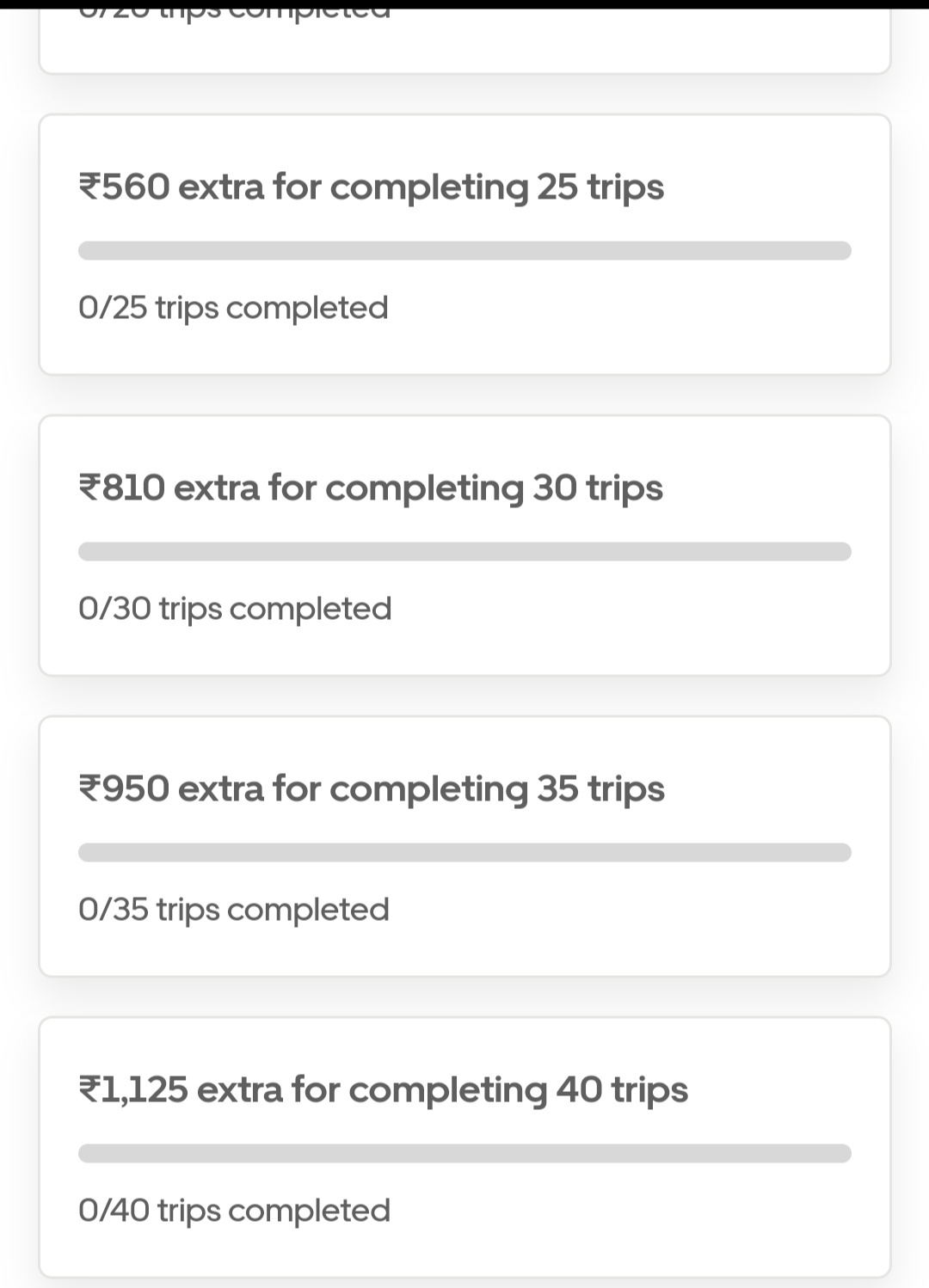Screen dimensions: 929x1288
Task: Open the ₹1,125 extra for 40 trips title
Action: (383, 1089)
